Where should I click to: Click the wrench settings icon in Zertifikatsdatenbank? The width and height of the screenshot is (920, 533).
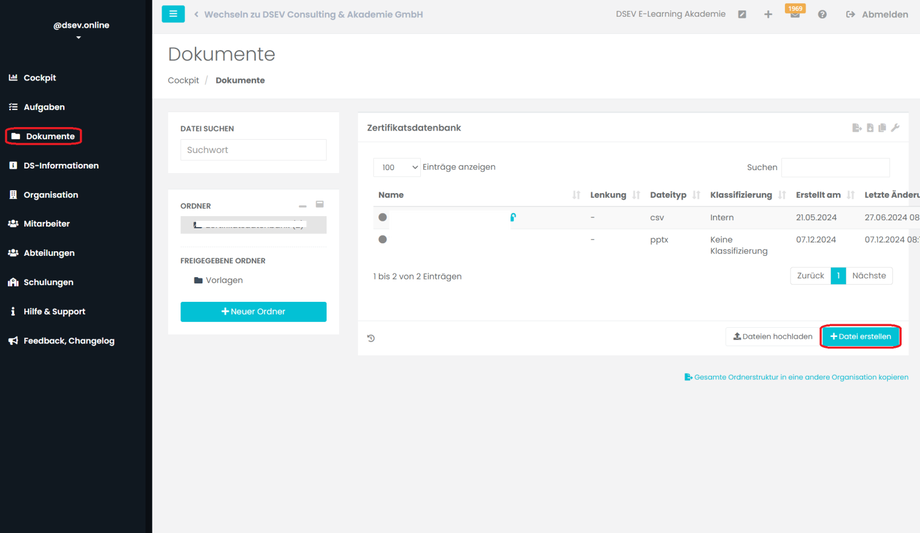895,128
